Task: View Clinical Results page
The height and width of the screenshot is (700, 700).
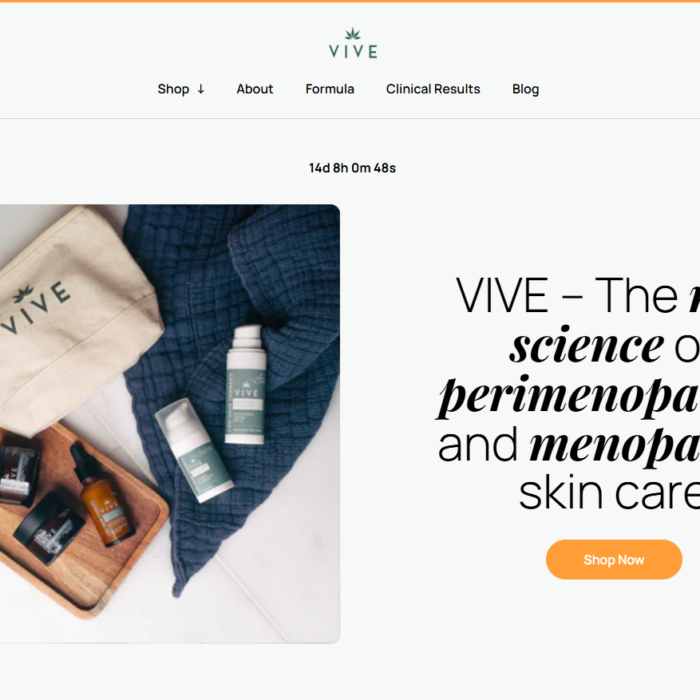Action: 433,89
